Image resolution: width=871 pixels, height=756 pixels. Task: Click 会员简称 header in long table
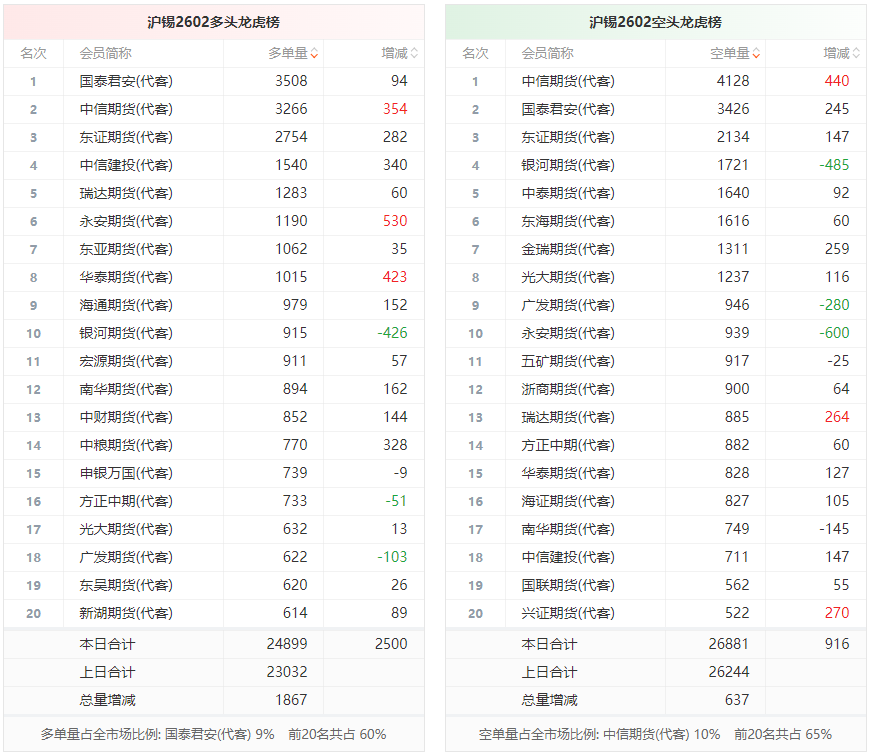[x=106, y=53]
